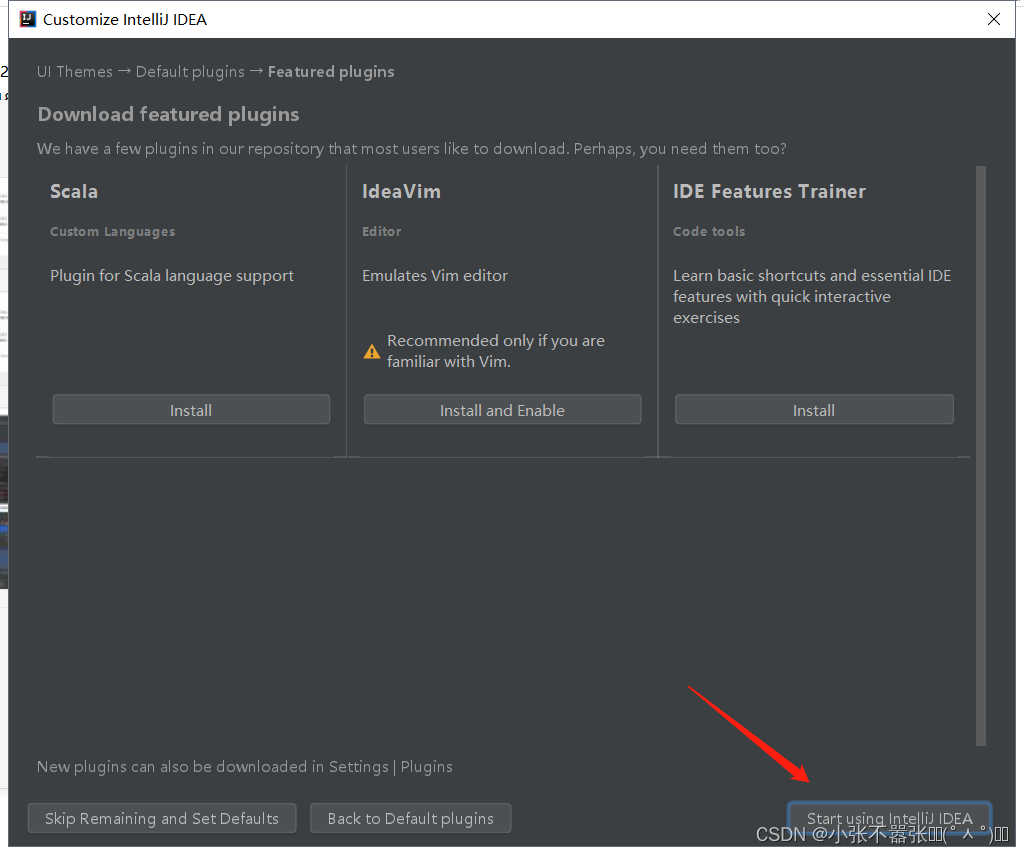This screenshot has width=1024, height=855.
Task: Click the Download featured plugins heading
Action: point(168,114)
